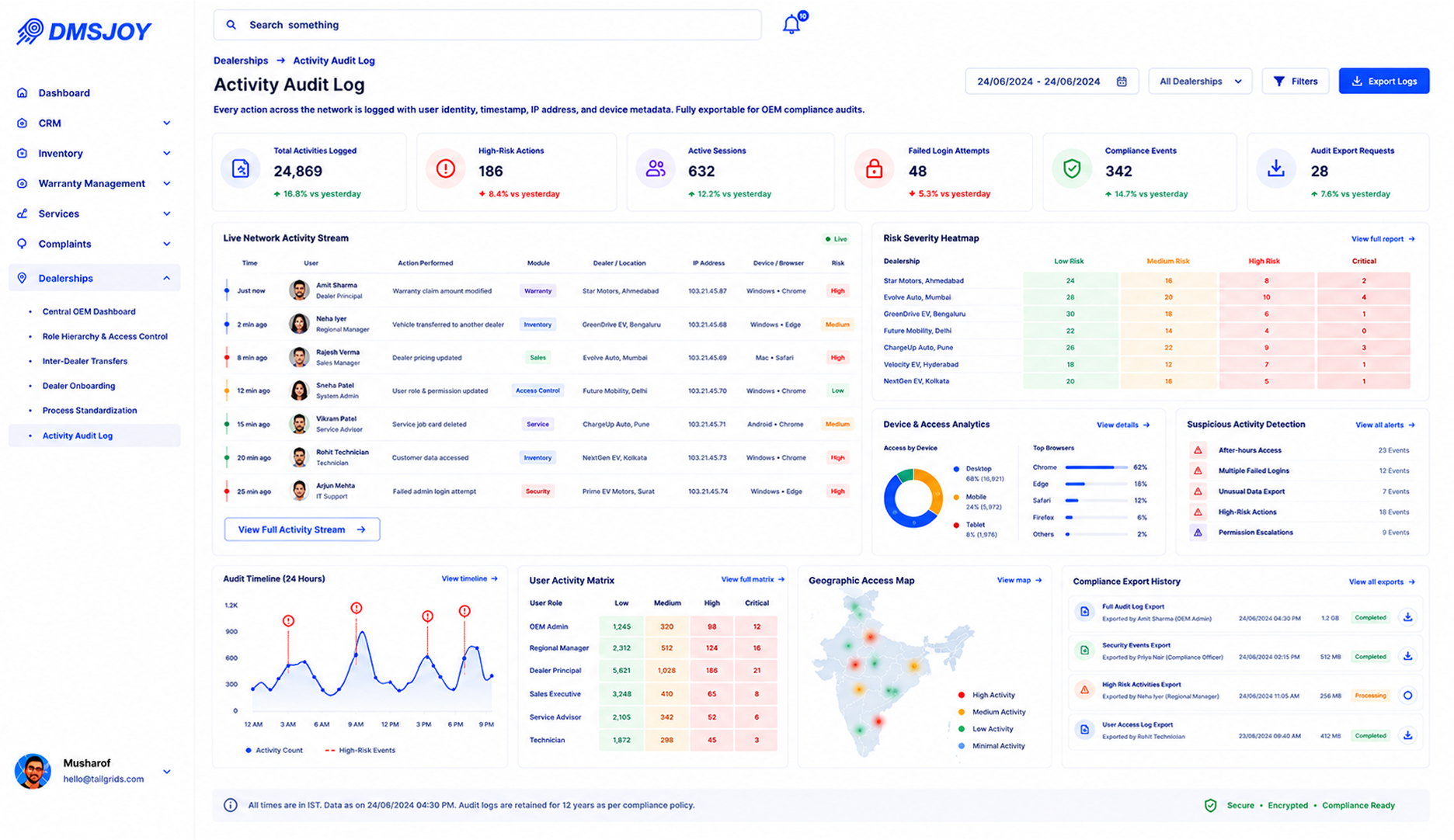This screenshot has width=1454, height=840.
Task: Click Multiple Failed Logins warning icon
Action: 1198,470
